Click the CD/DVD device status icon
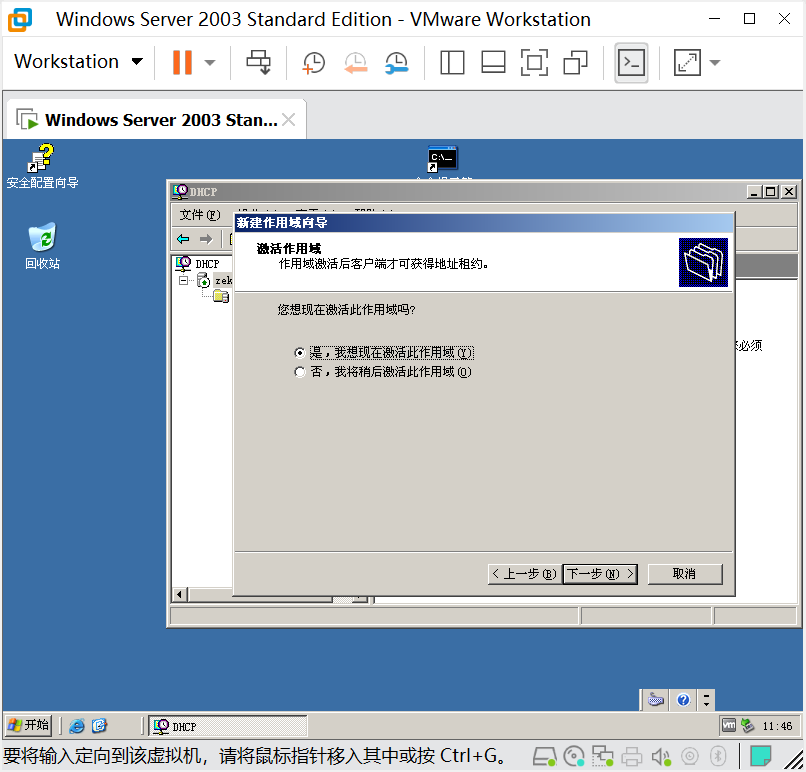This screenshot has height=772, width=806. tap(574, 757)
